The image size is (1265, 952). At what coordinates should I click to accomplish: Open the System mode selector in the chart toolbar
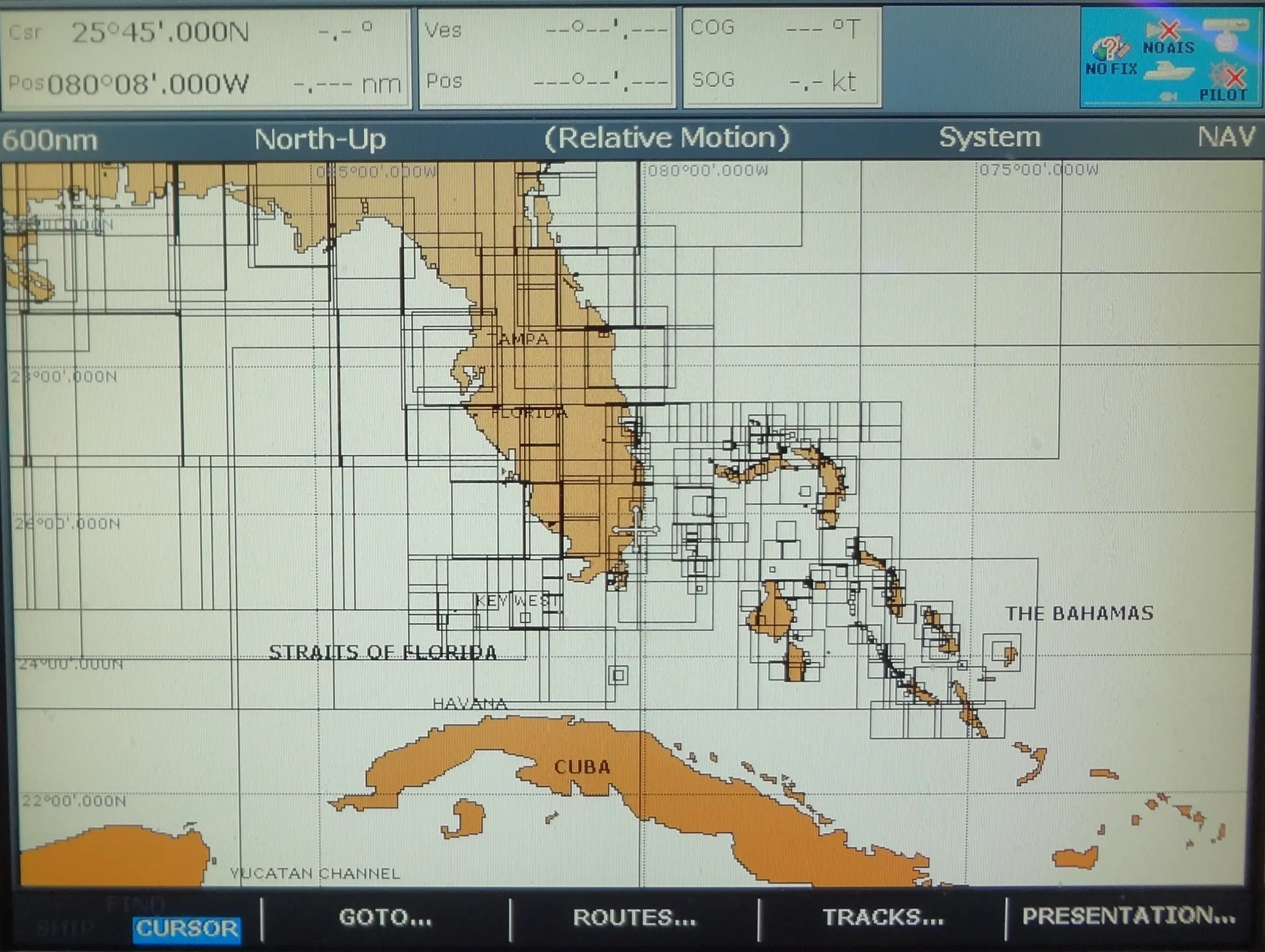pyautogui.click(x=989, y=137)
